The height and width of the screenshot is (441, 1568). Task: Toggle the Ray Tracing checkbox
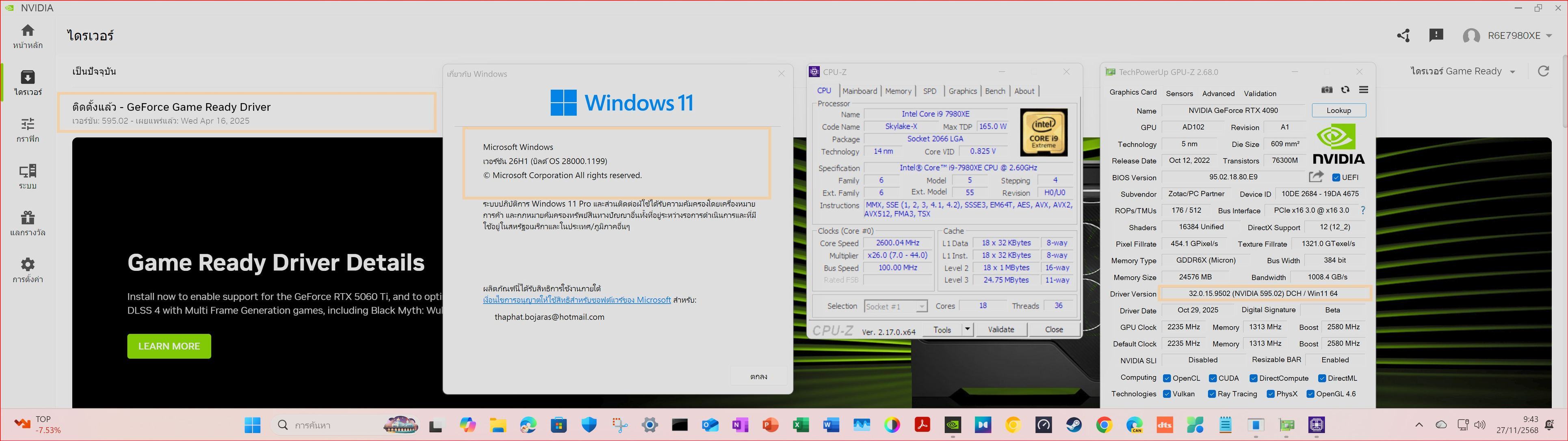point(1213,394)
